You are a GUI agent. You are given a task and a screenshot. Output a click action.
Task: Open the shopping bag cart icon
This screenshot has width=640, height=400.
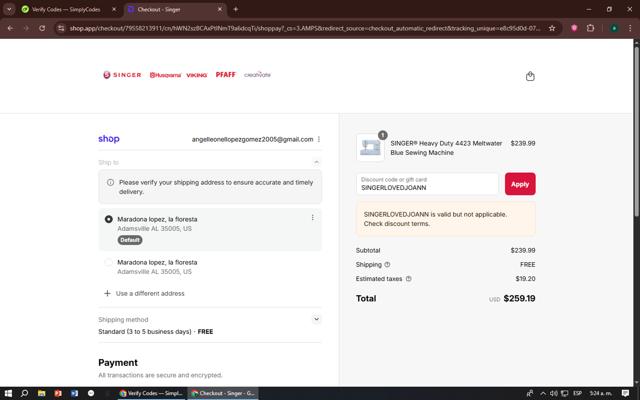pos(530,76)
